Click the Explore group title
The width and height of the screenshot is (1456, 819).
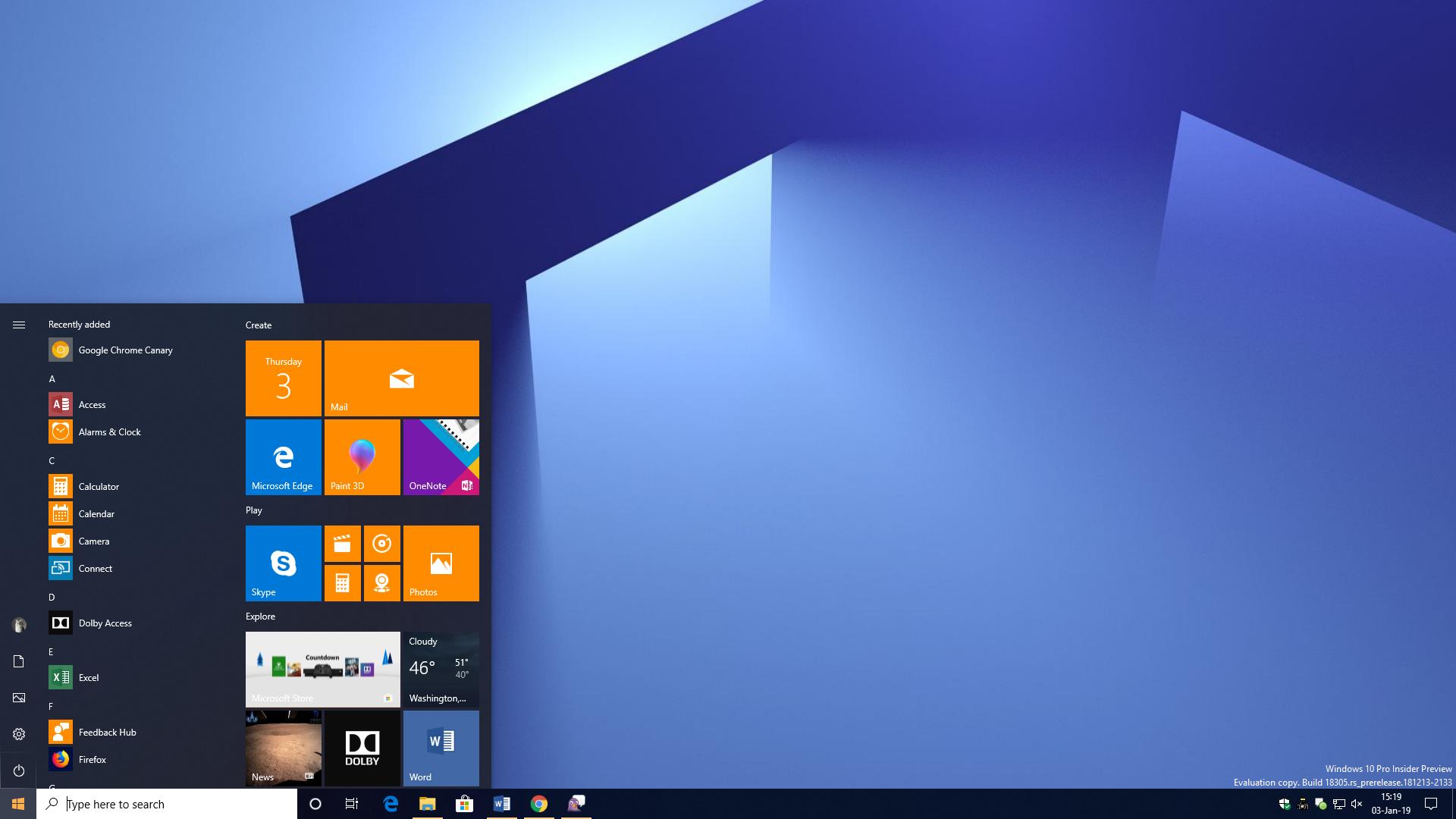[x=260, y=616]
